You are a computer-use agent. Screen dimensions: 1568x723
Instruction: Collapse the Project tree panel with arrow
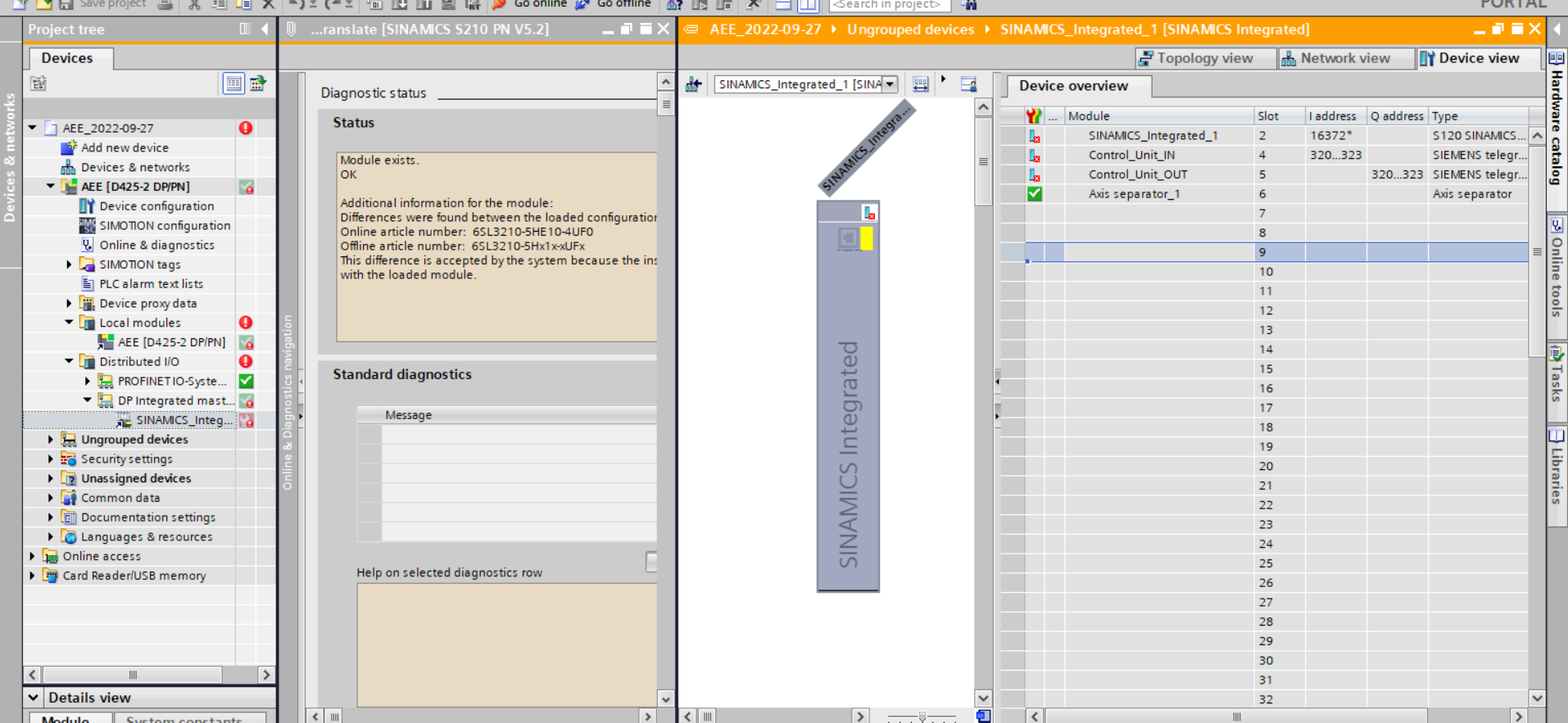265,29
